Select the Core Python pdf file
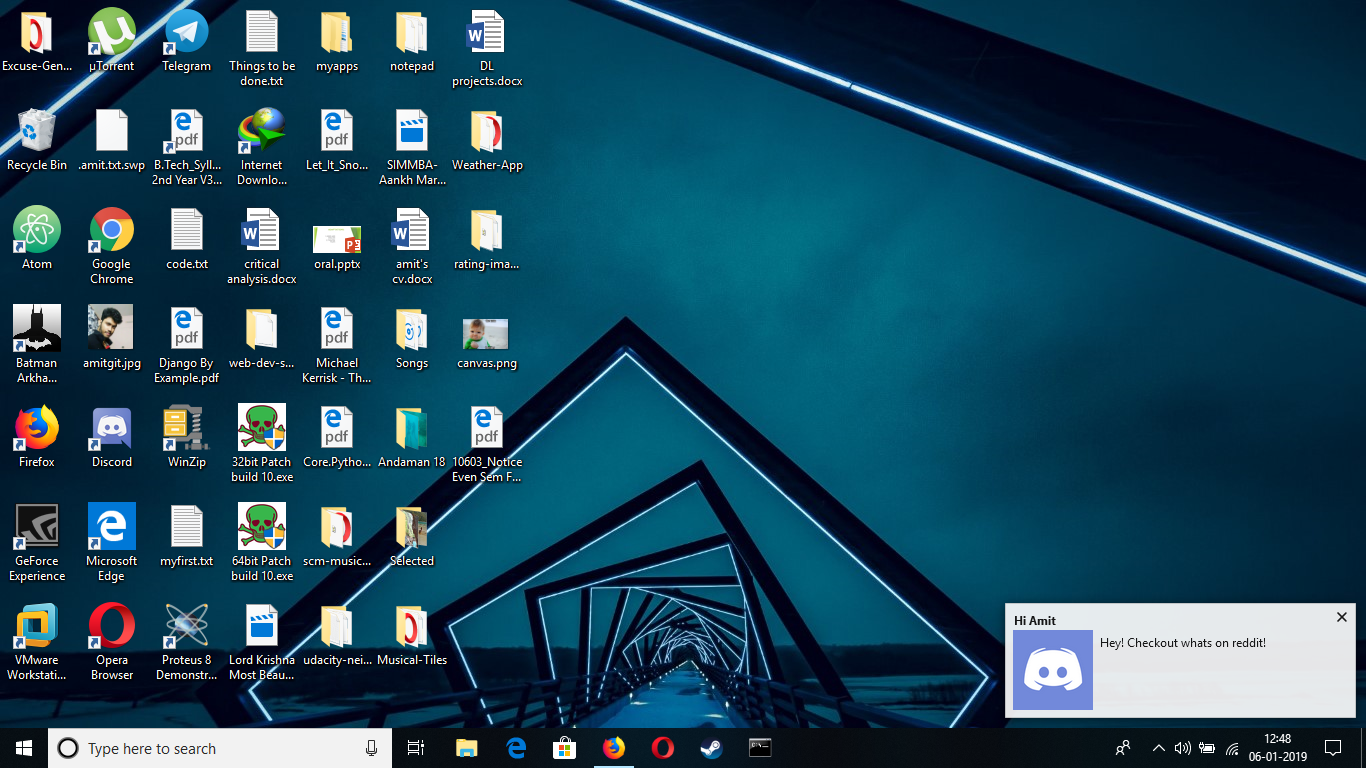The image size is (1366, 768). click(x=337, y=437)
